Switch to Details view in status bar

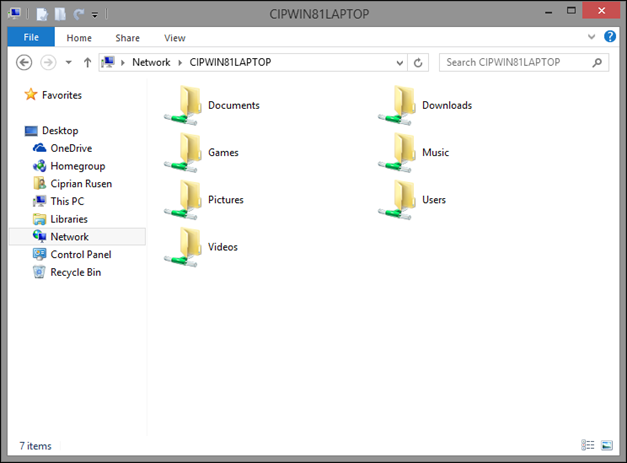pos(587,445)
